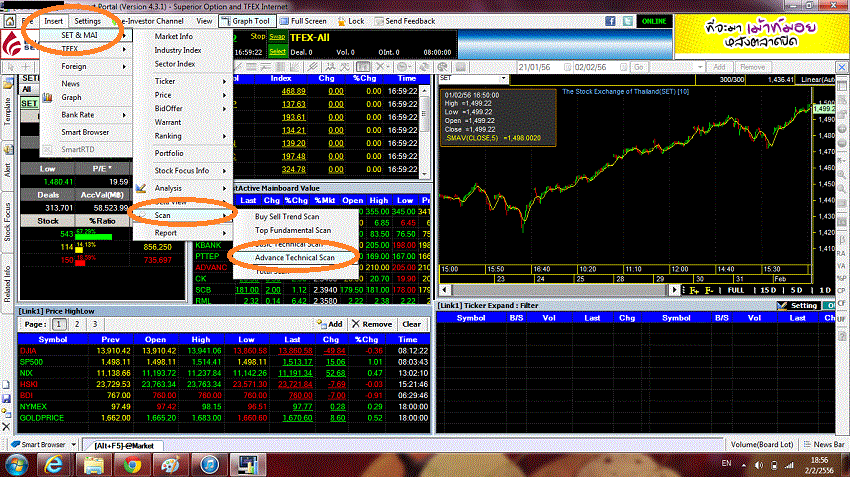Set chart range to 5 D
850x477 pixels.
796,291
